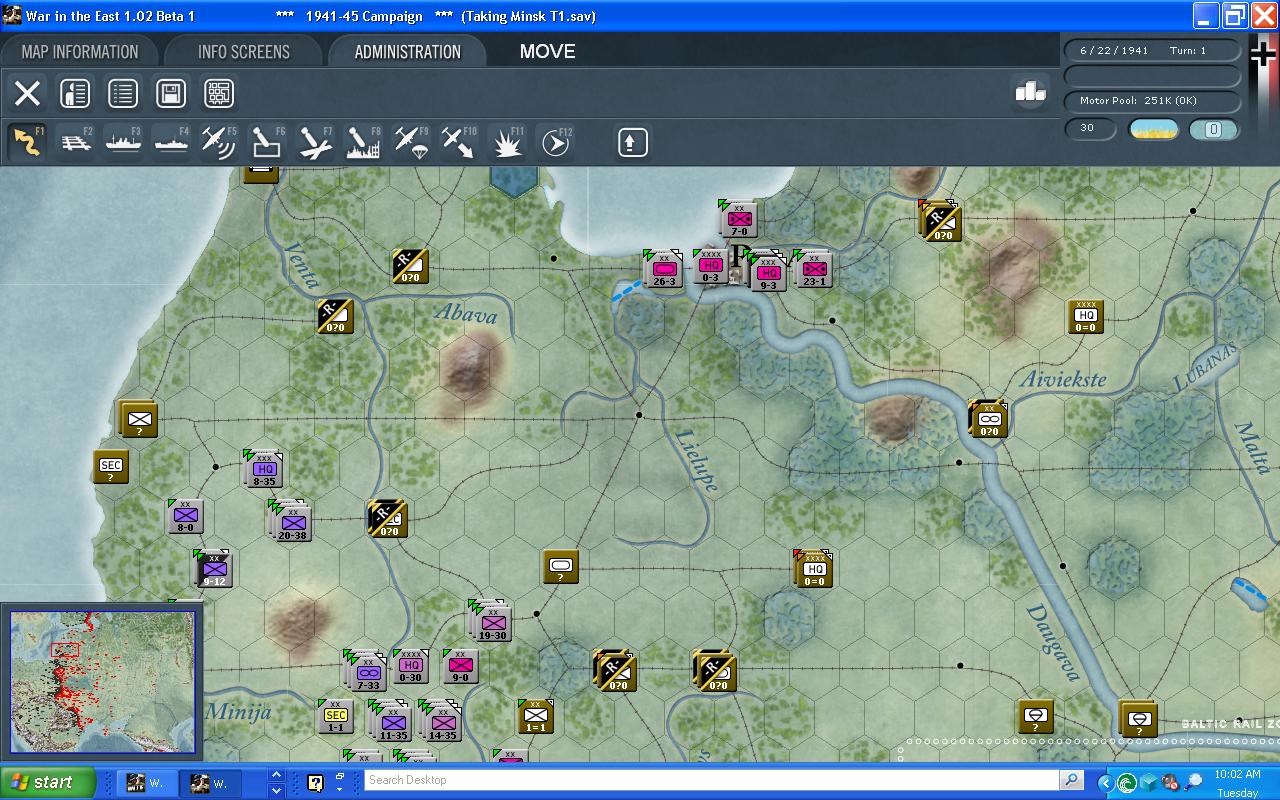Open the MAP INFORMATION tab

80,52
